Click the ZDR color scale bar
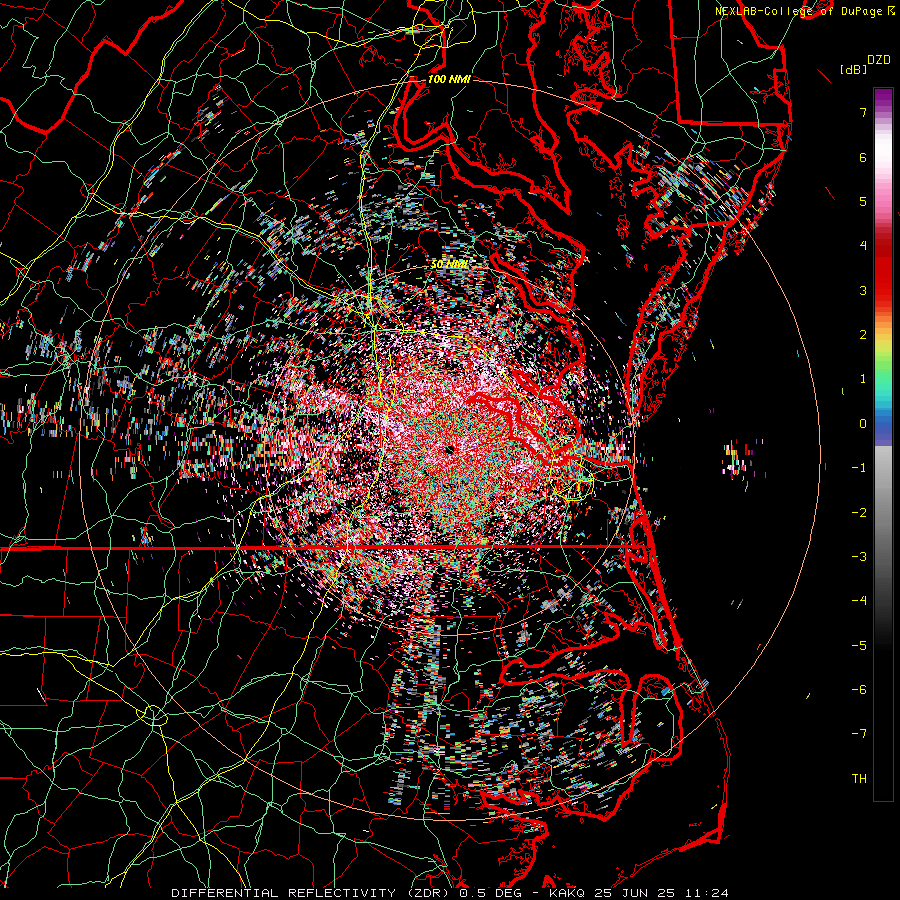900x900 pixels. 883,444
